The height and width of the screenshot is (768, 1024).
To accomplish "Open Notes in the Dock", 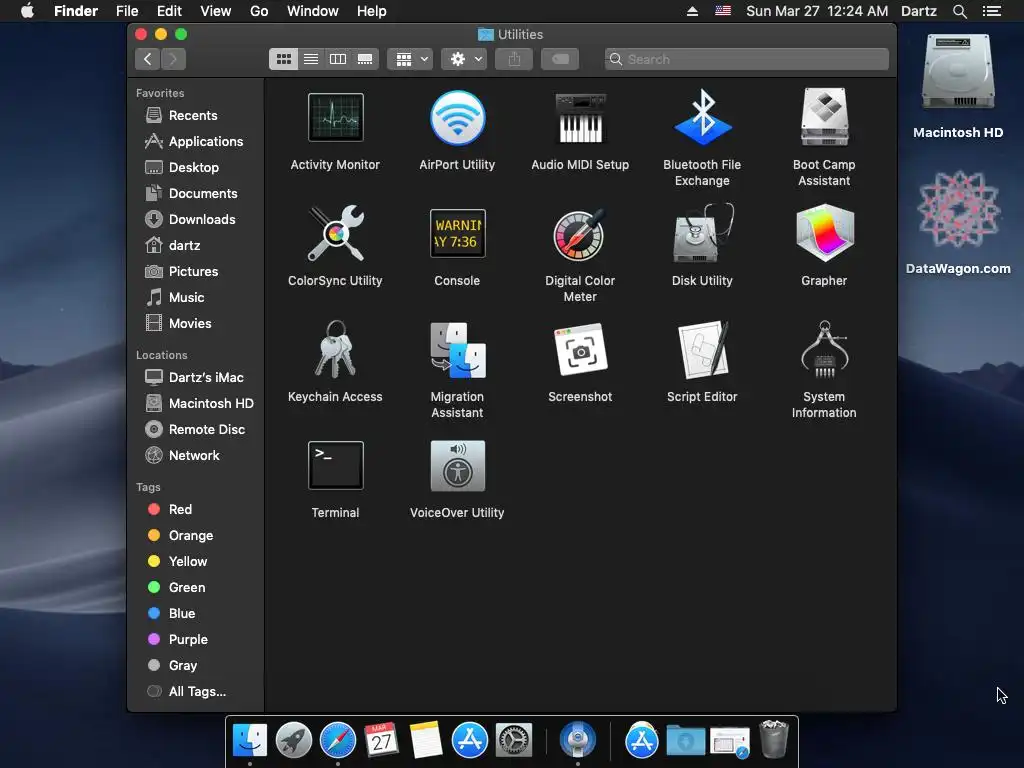I will click(425, 740).
